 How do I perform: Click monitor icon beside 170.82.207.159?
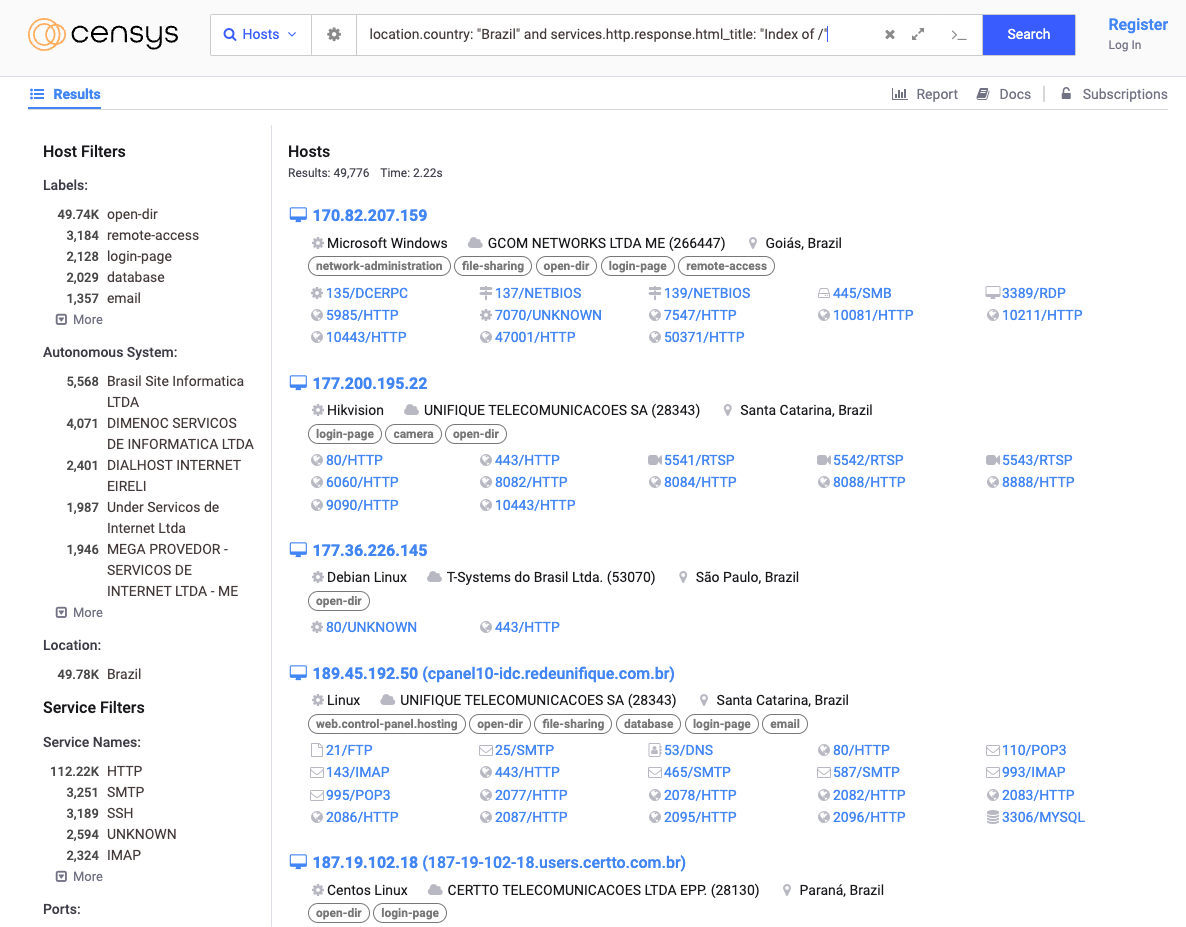298,215
